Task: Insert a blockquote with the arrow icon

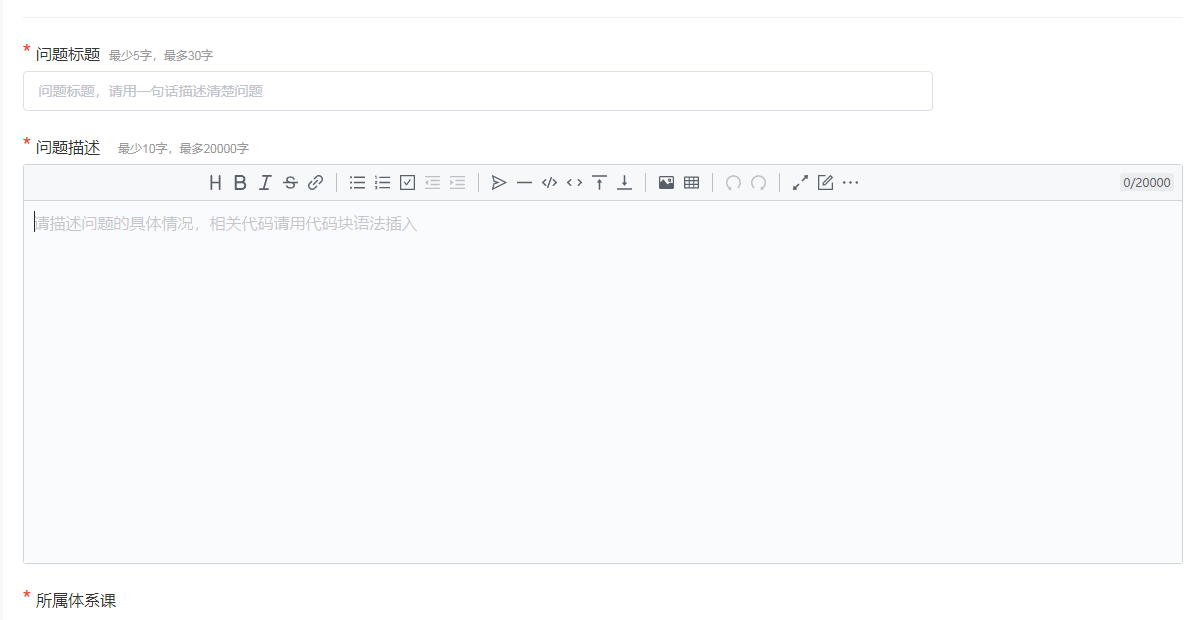Action: (x=499, y=183)
